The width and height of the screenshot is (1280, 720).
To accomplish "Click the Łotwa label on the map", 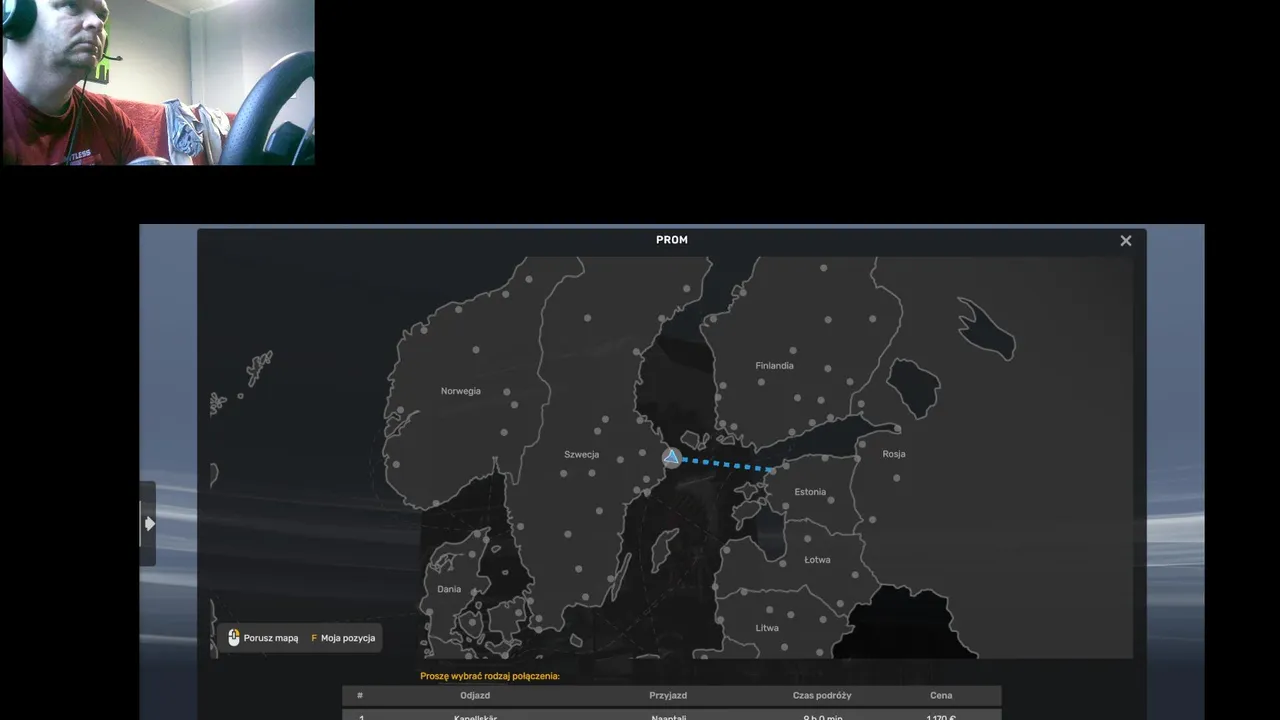I will click(x=817, y=560).
